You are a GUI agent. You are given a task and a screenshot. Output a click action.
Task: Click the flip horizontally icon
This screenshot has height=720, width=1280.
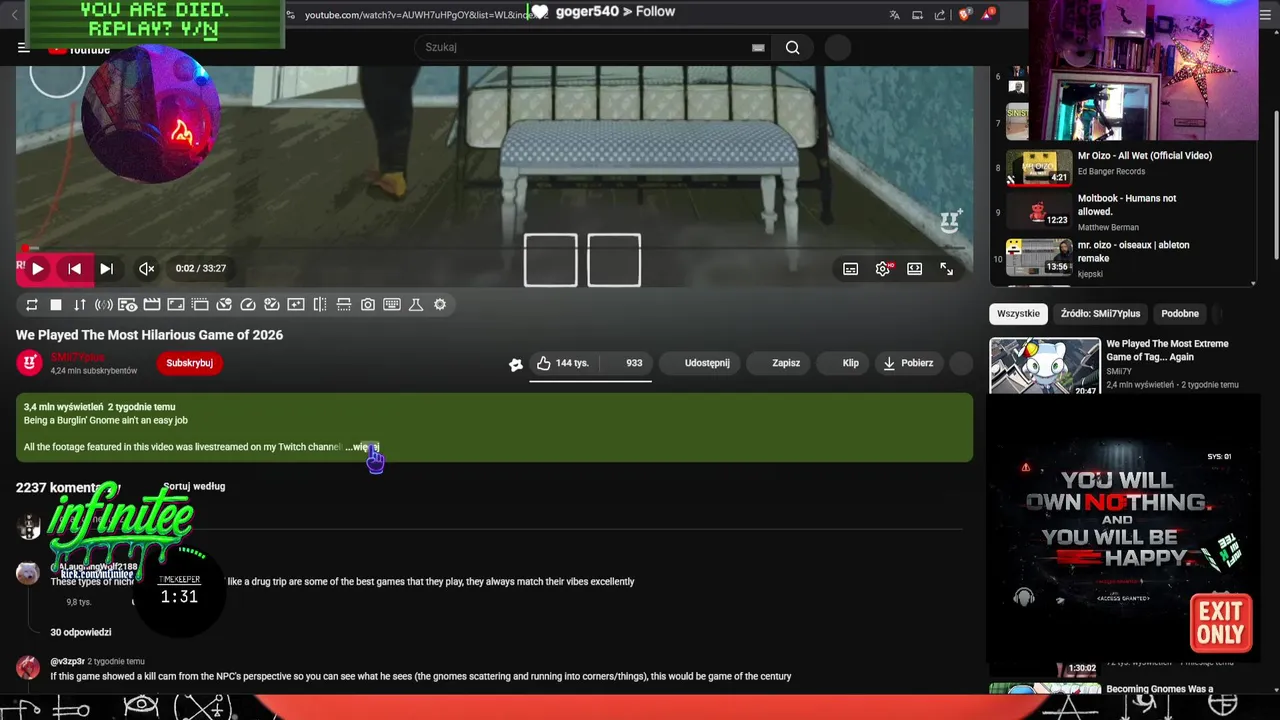click(320, 304)
